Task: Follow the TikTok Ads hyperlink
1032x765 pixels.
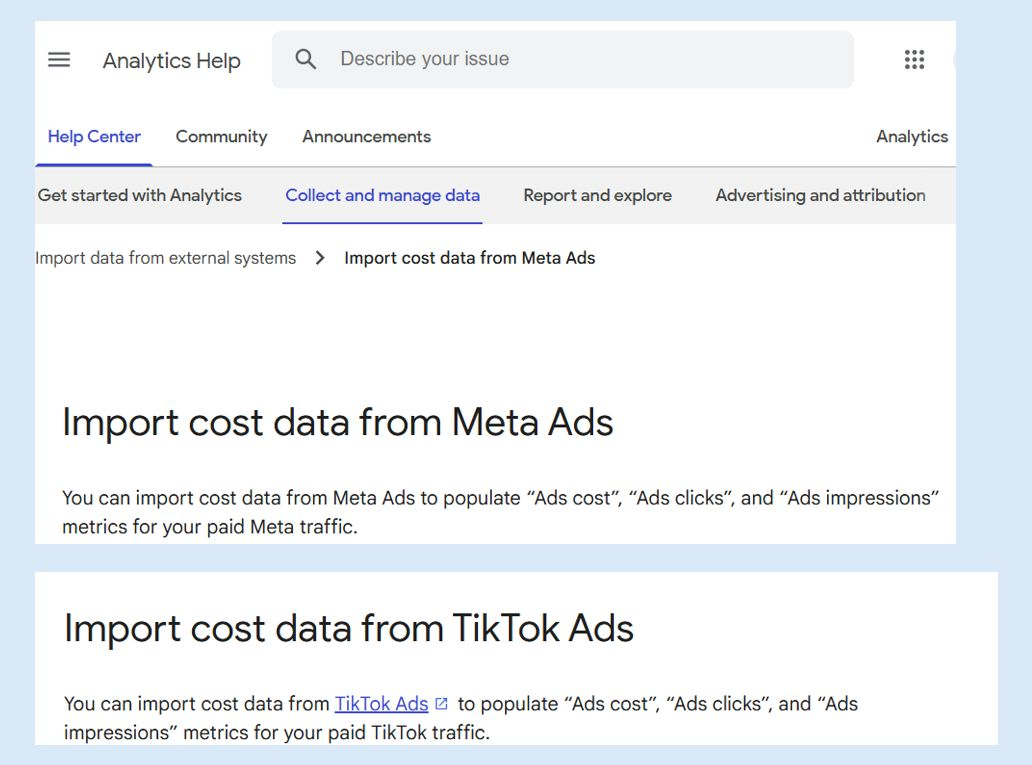Action: point(381,704)
